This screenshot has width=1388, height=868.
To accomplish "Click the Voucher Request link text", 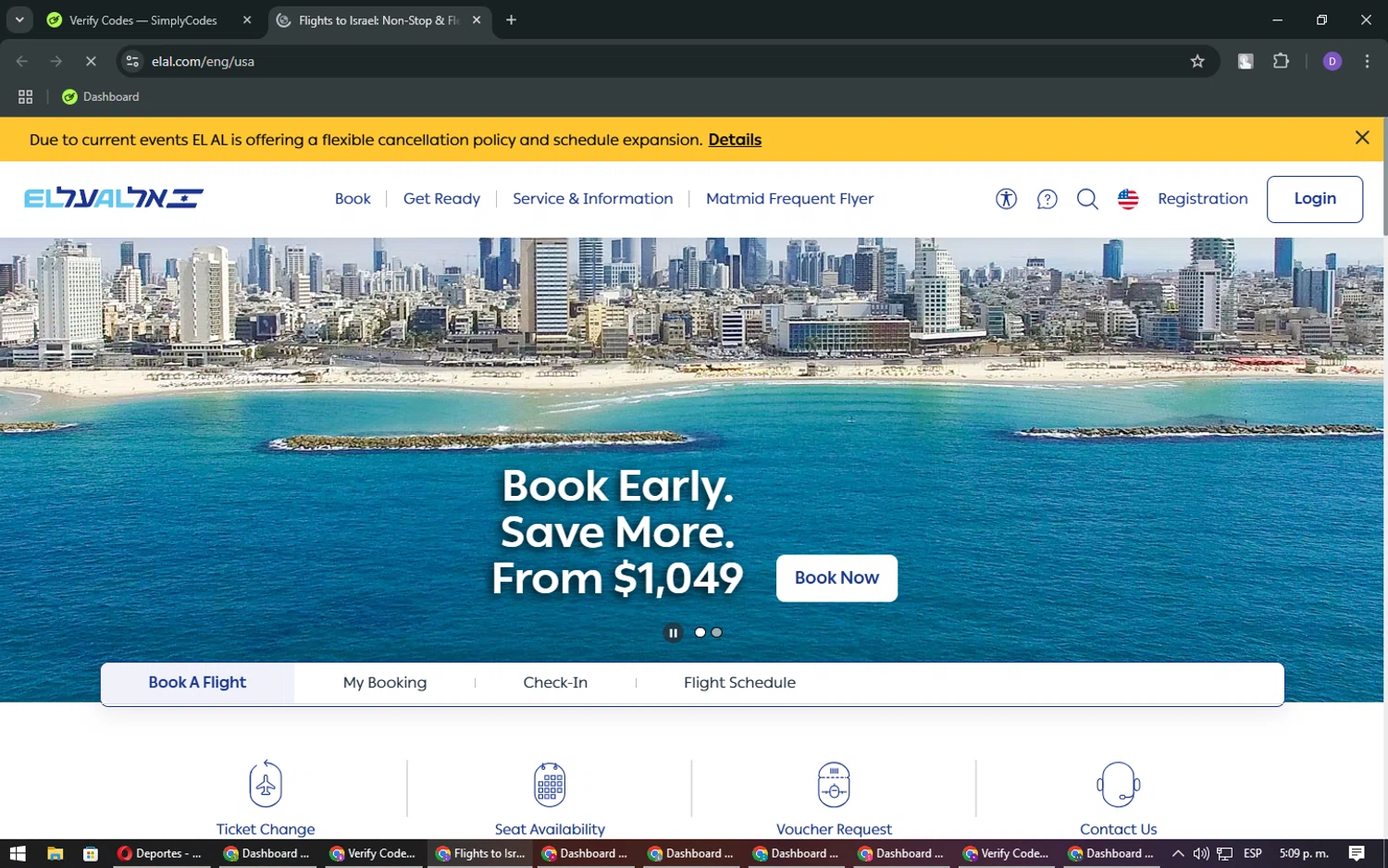I will coord(834,829).
